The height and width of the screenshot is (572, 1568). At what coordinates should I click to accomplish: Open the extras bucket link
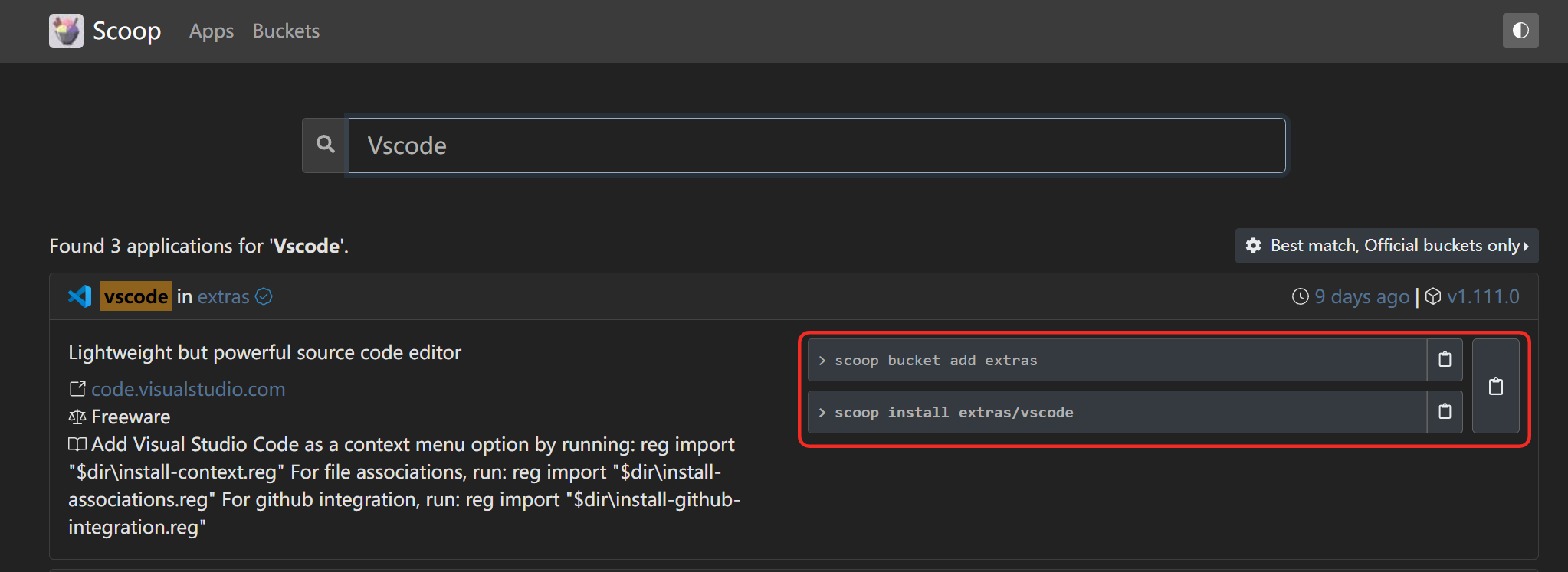224,296
